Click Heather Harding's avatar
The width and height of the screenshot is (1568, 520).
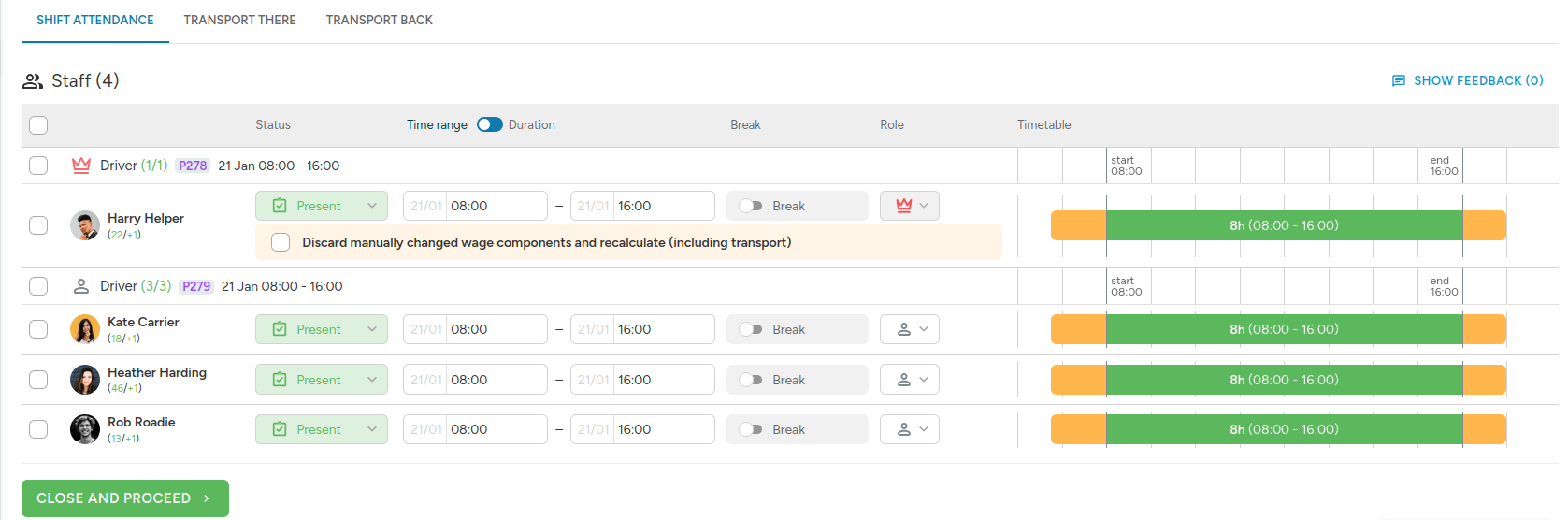click(x=85, y=380)
